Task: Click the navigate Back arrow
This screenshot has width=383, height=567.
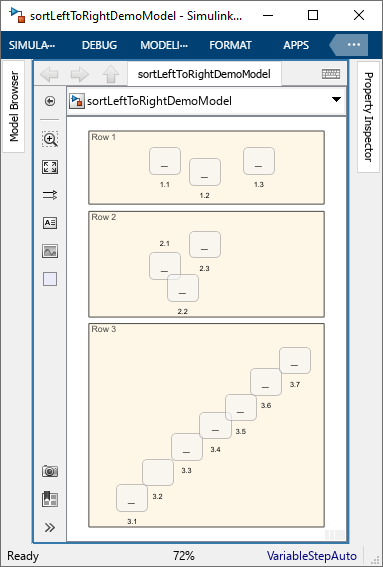Action: [49, 74]
